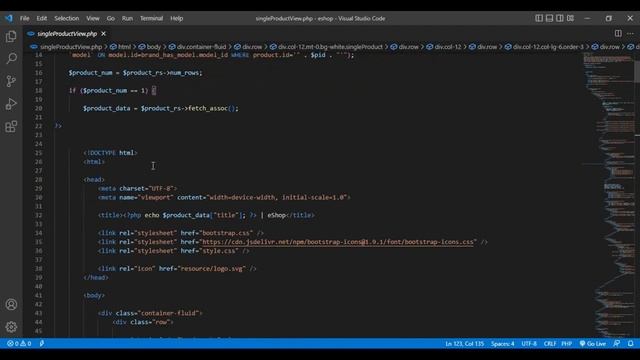This screenshot has height=360, width=640.
Task: Close the singleProductView.php tab
Action: coord(103,33)
